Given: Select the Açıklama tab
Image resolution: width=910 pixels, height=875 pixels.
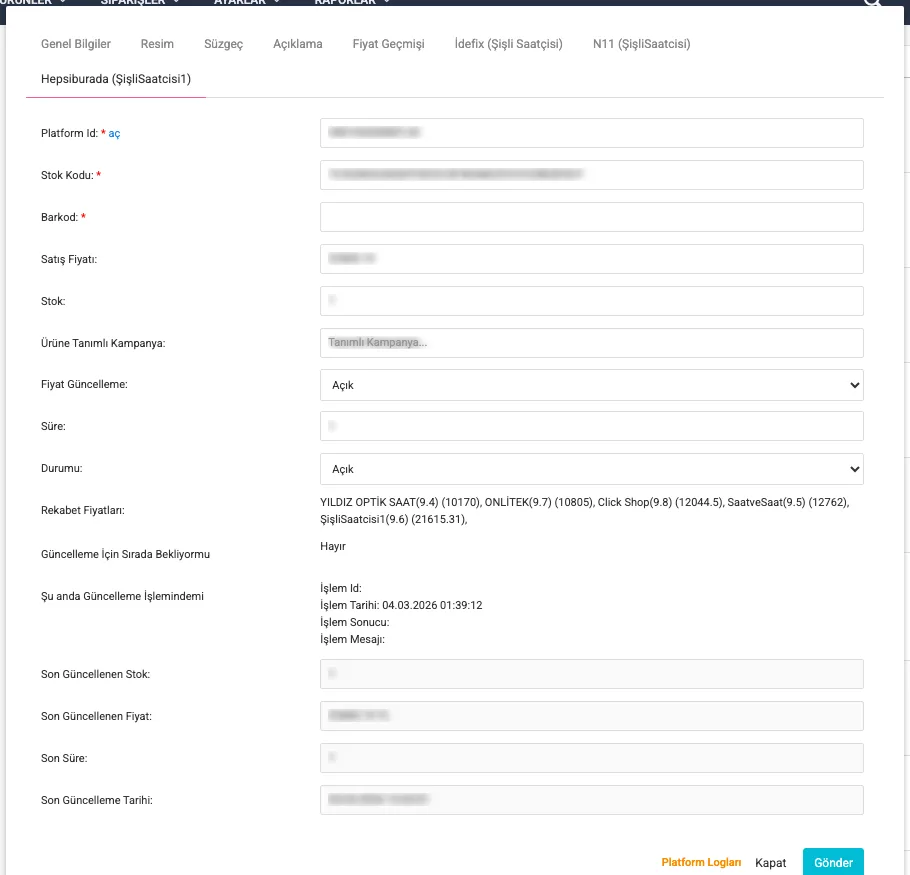Looking at the screenshot, I should click(x=298, y=44).
